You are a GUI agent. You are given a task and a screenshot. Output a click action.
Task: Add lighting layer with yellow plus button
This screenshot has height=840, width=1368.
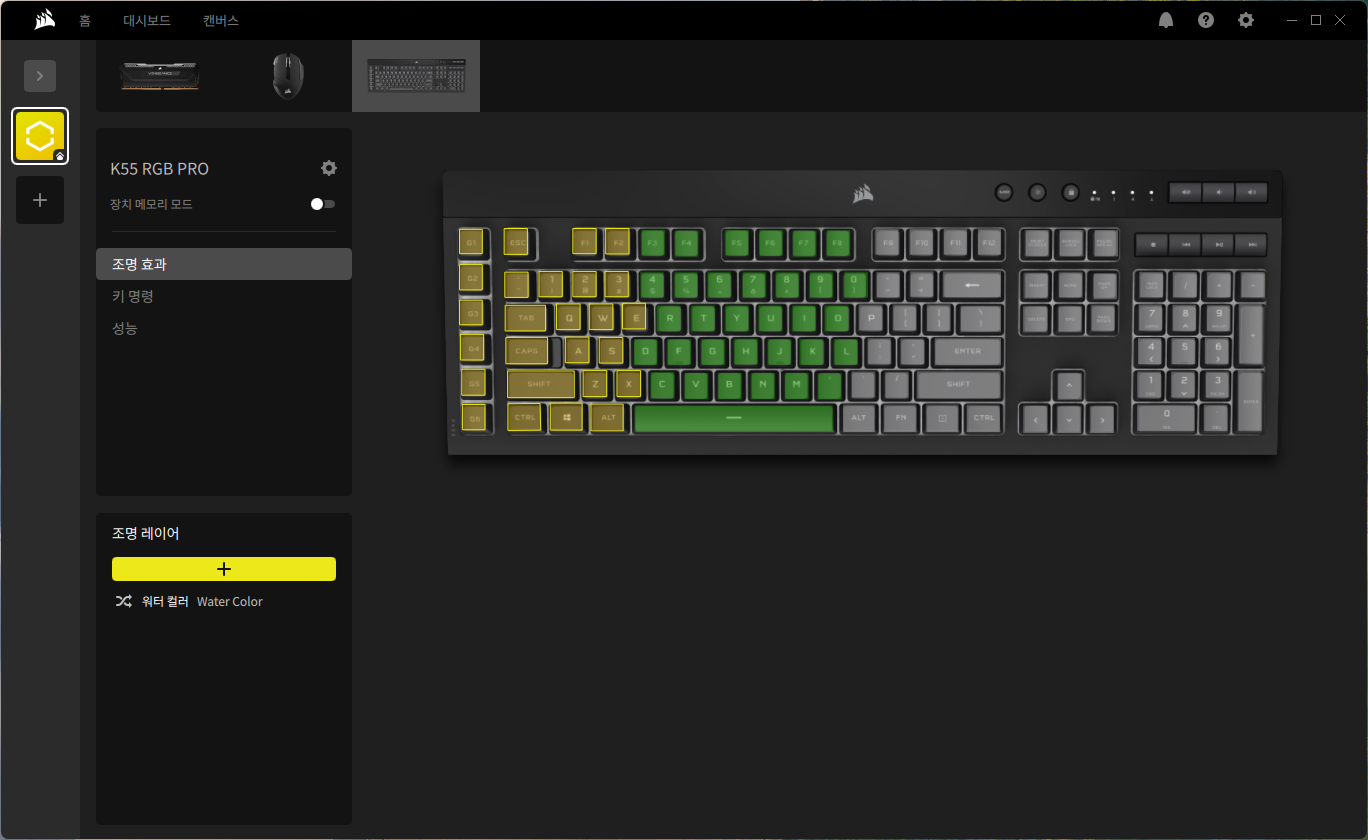click(x=224, y=569)
